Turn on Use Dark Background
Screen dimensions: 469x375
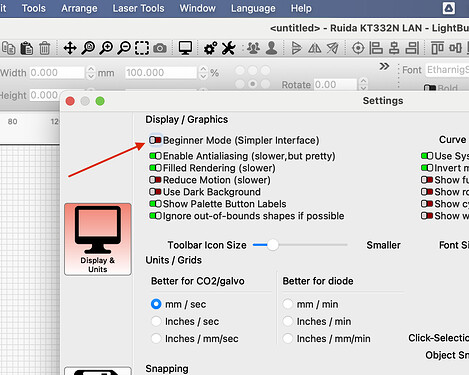point(155,192)
